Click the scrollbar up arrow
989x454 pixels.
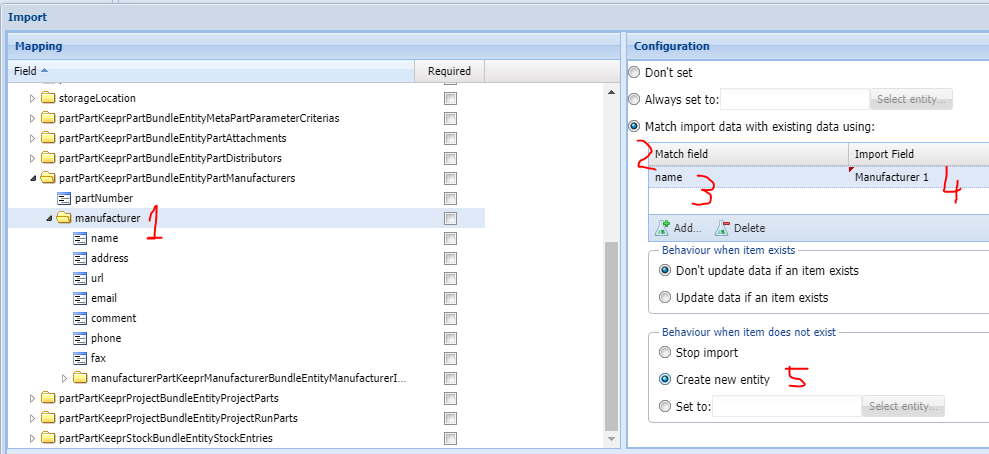[611, 93]
